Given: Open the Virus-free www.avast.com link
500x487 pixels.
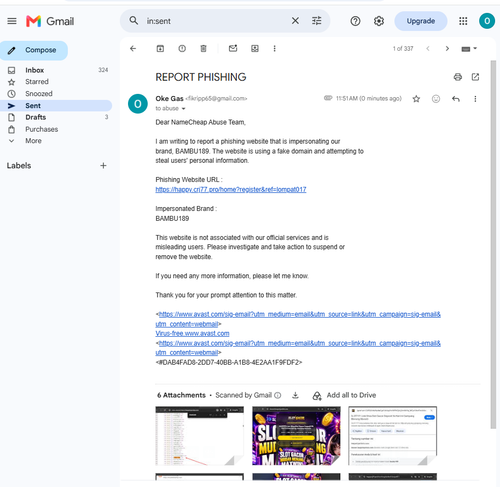Looking at the screenshot, I should coord(192,333).
